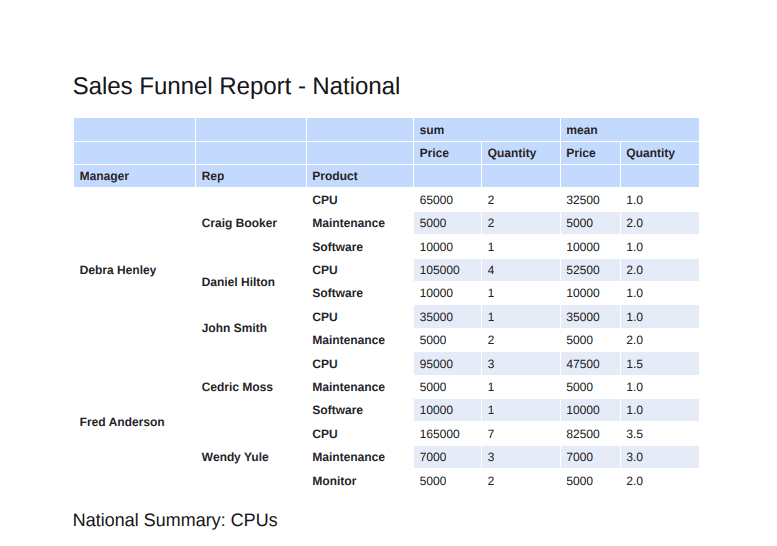The image size is (777, 546).
Task: Click the sum price value 165000
Action: 440,434
